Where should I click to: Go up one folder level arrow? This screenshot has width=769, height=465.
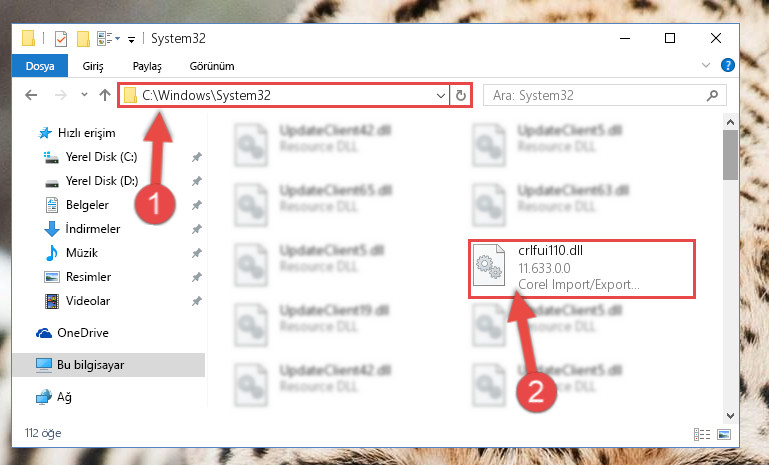104,95
